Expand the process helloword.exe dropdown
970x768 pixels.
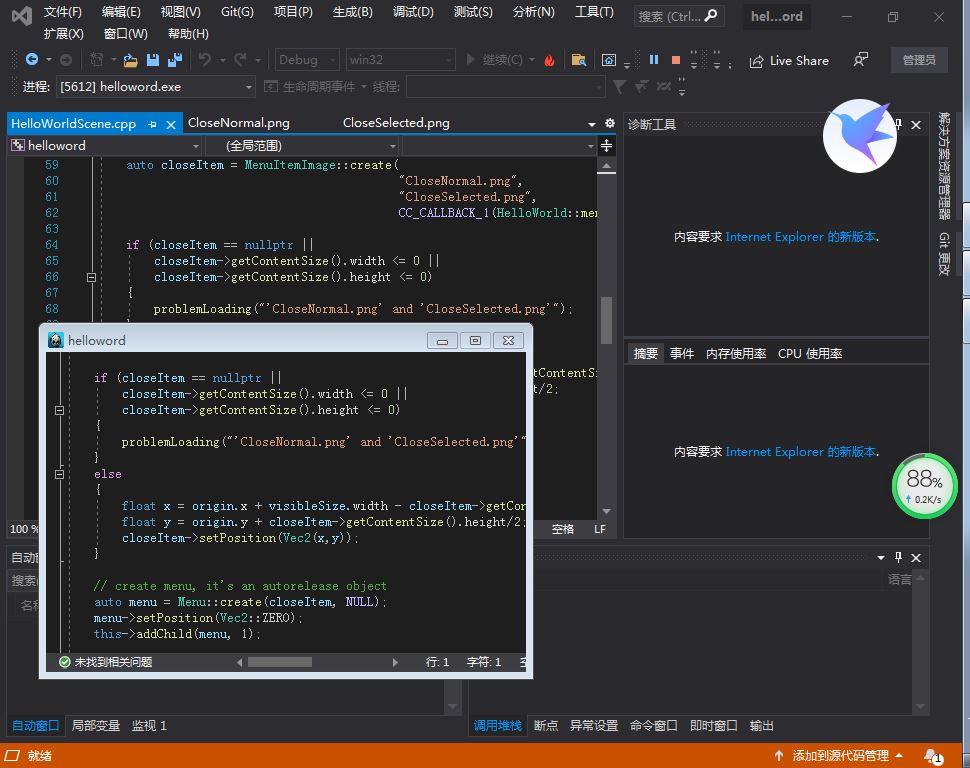point(247,87)
